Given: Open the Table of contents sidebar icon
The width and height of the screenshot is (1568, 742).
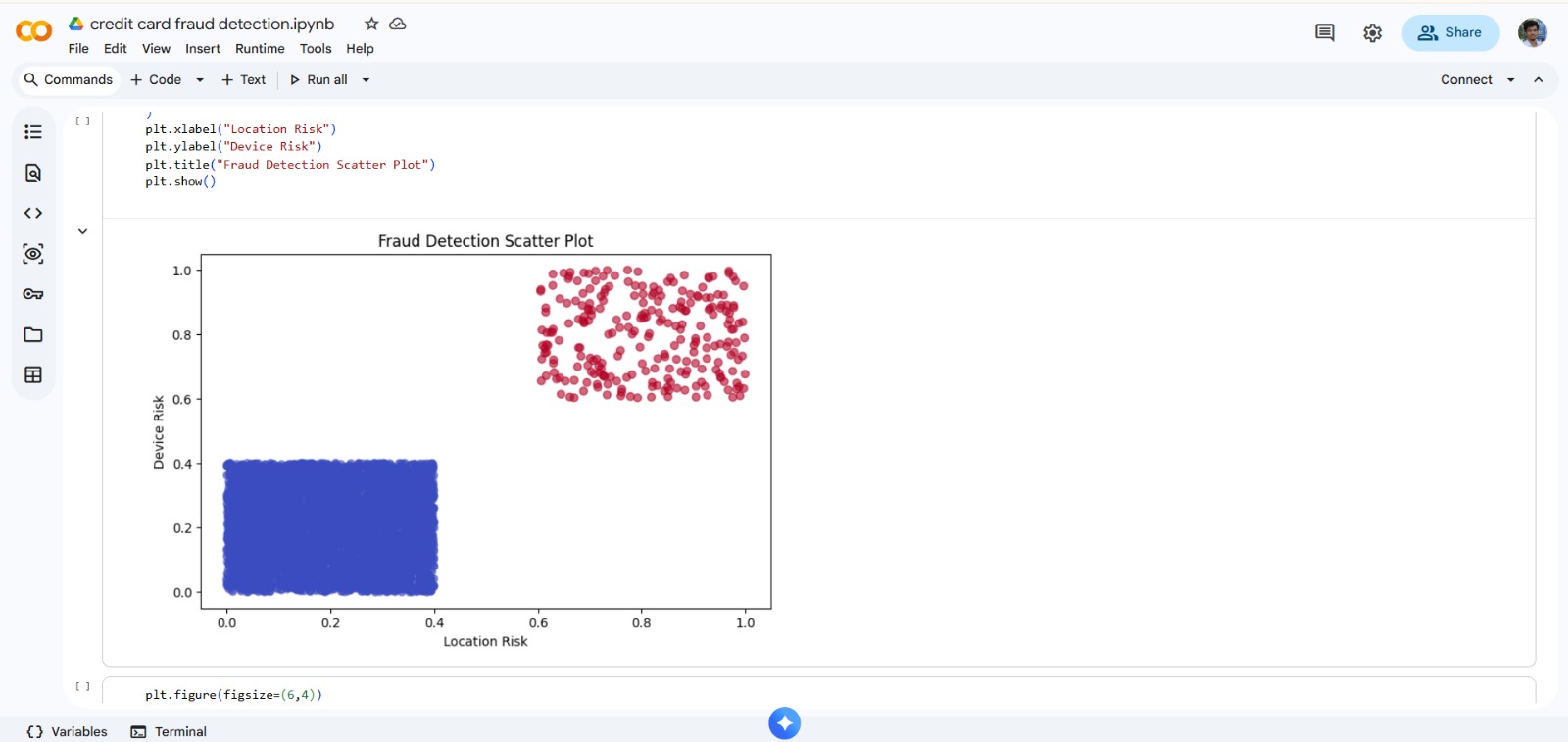Looking at the screenshot, I should click(33, 132).
